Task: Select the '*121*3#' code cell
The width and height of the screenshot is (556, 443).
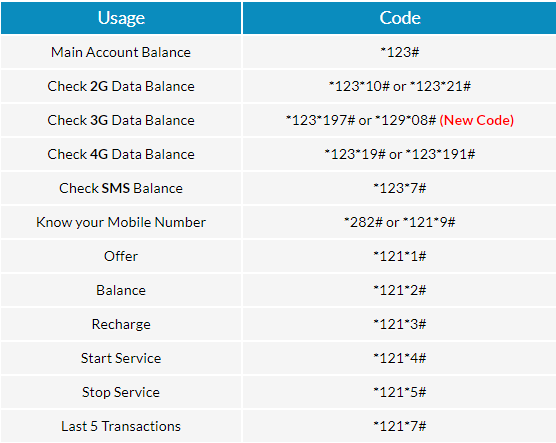Action: [x=400, y=324]
